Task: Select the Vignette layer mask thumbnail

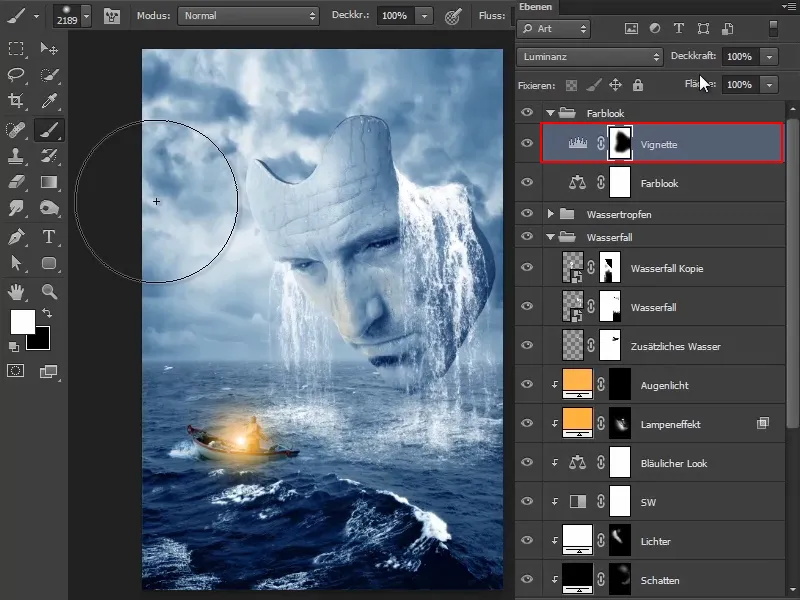Action: [620, 143]
